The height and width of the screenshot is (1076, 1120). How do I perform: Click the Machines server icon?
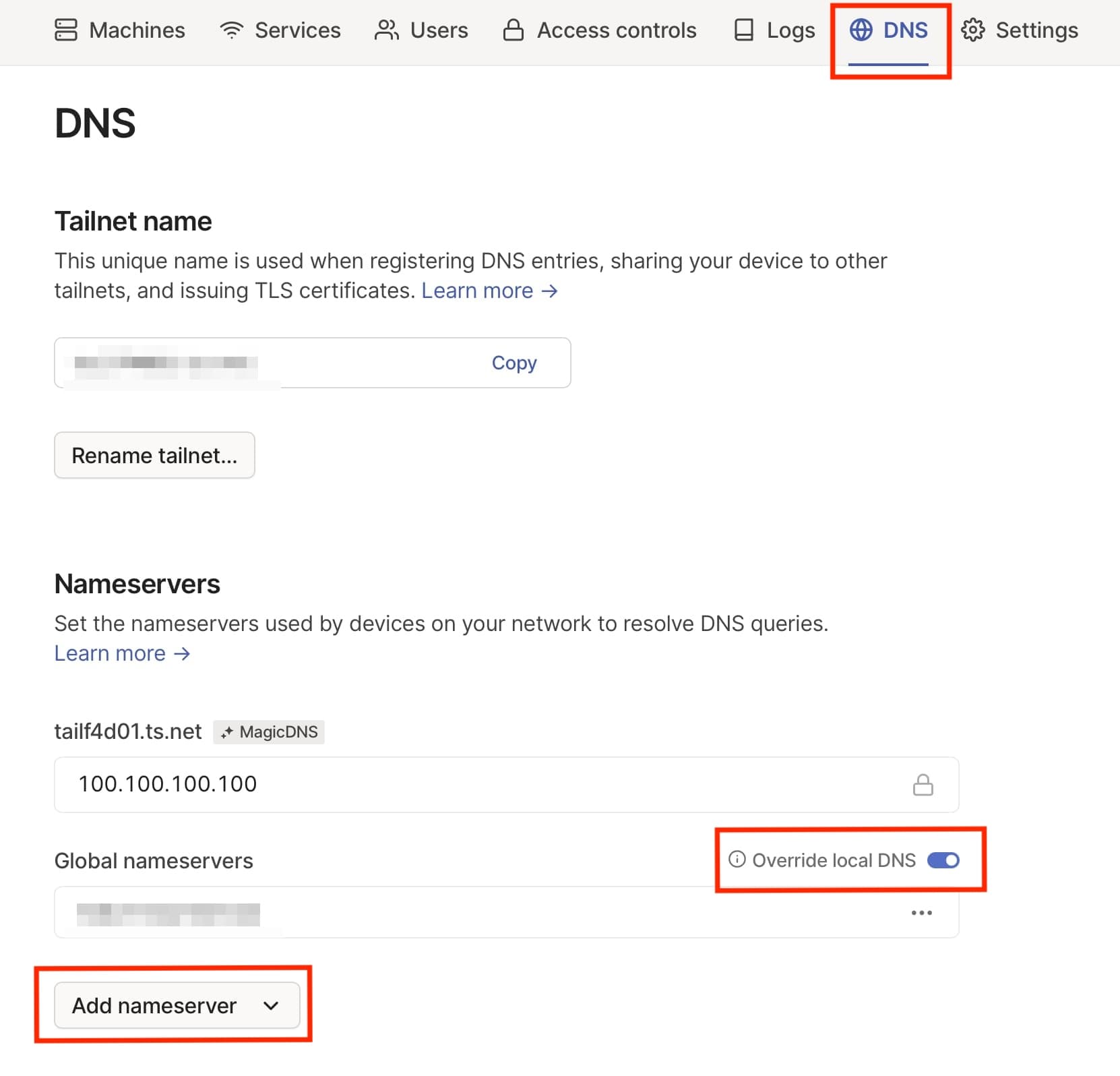click(65, 30)
